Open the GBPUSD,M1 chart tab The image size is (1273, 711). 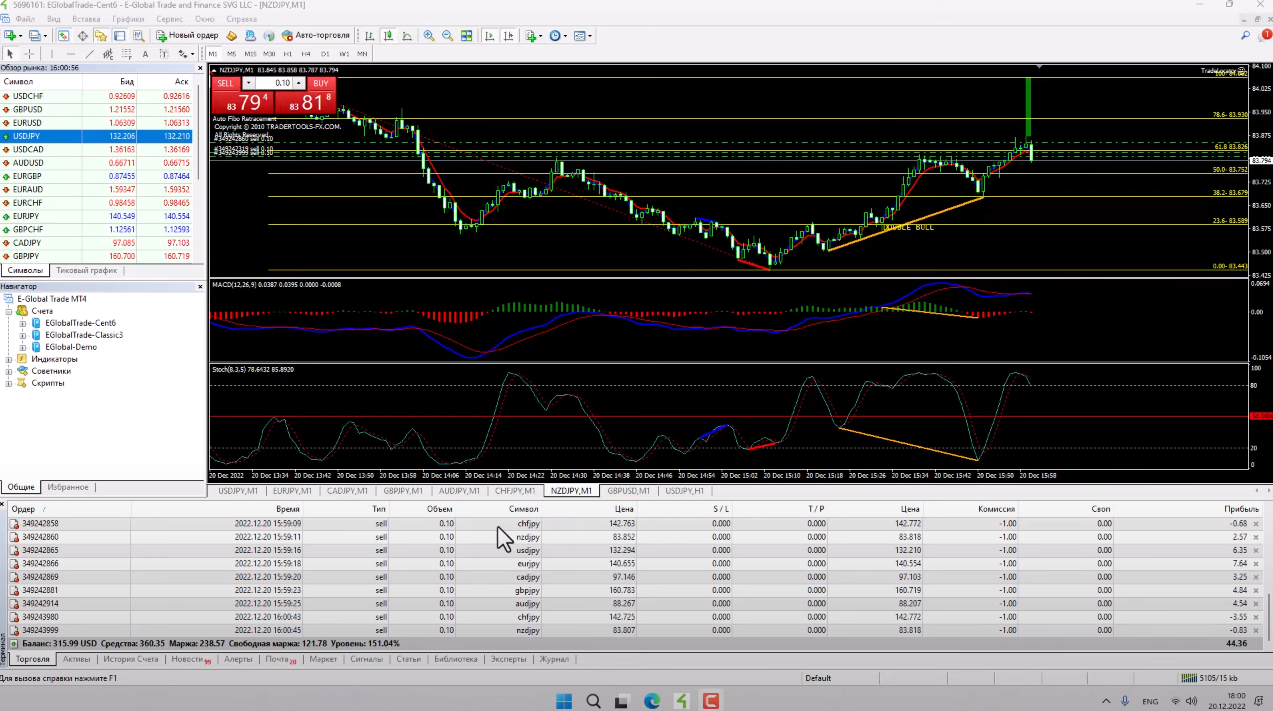[629, 491]
